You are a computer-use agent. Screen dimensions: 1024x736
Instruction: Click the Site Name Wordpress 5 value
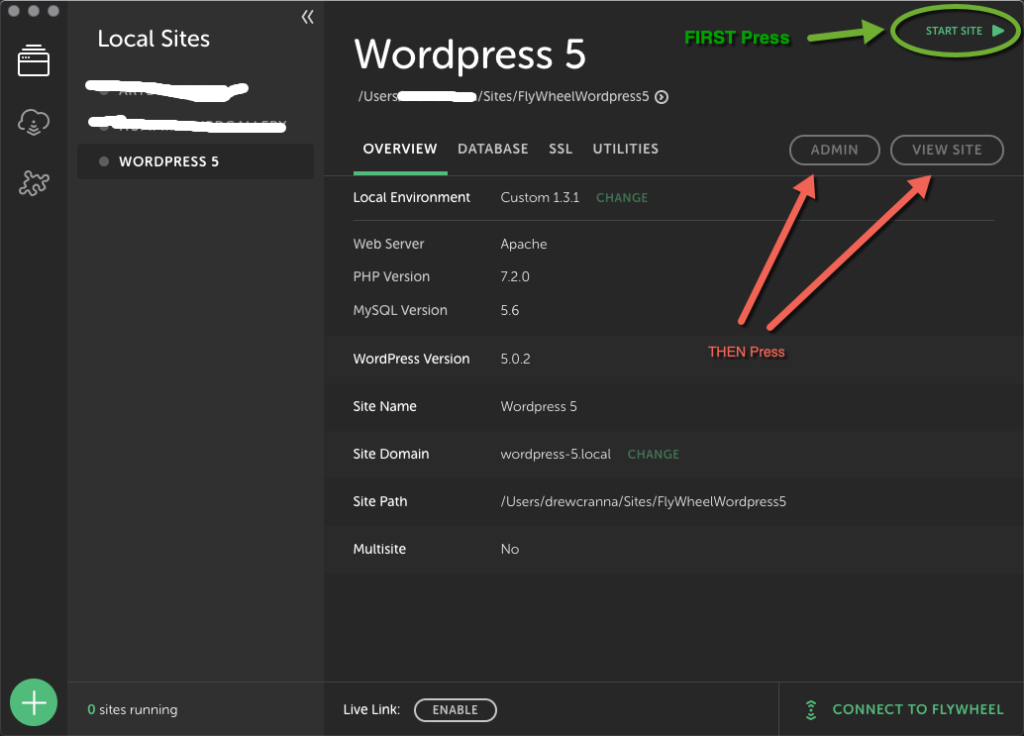tap(539, 406)
